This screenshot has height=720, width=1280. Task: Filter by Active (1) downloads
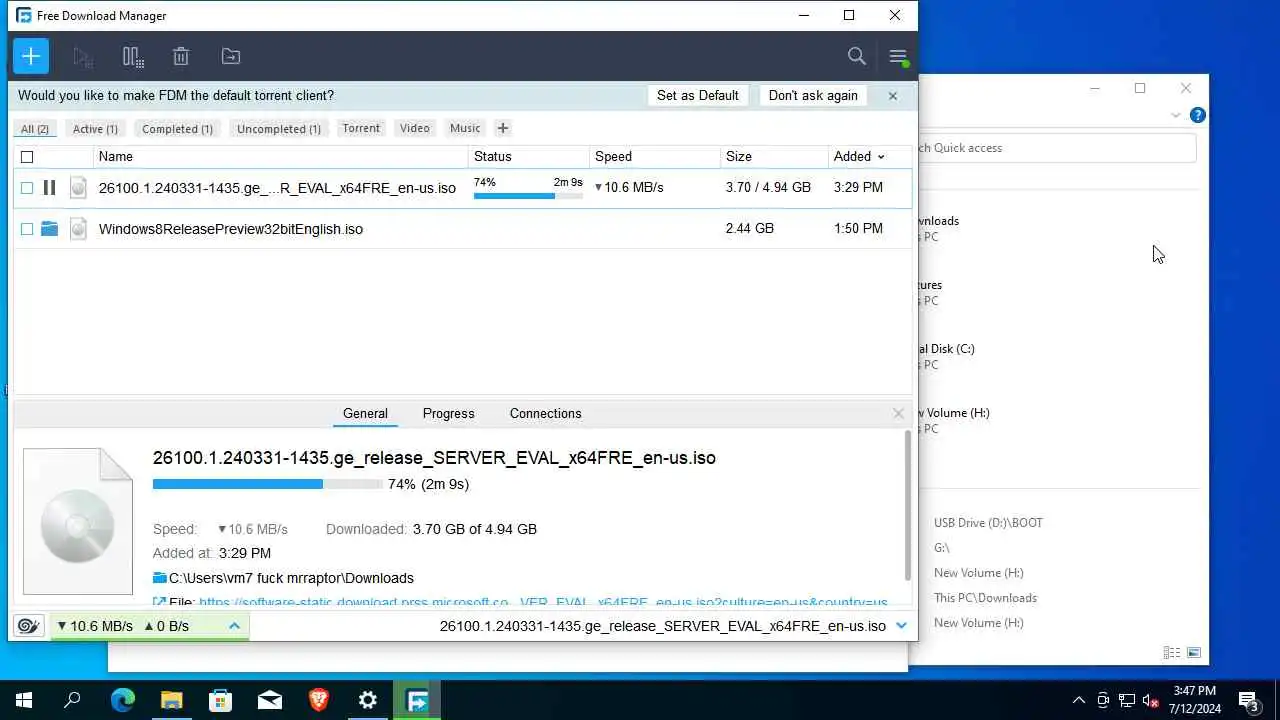click(x=95, y=129)
